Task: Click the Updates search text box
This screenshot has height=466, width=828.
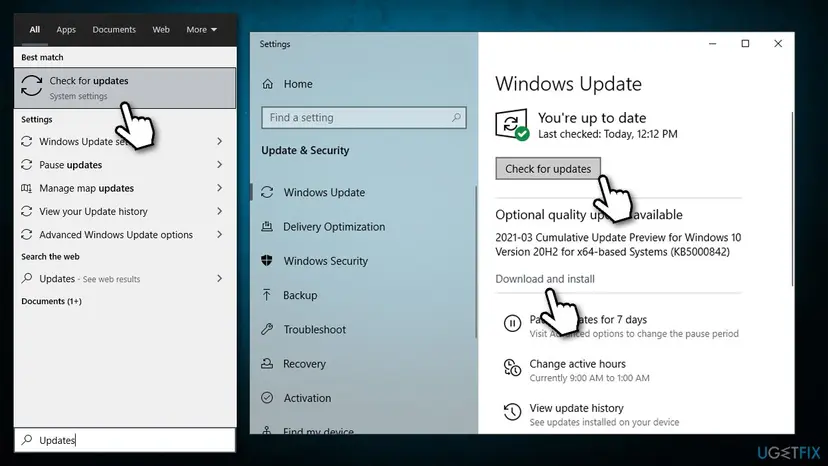Action: click(125, 440)
